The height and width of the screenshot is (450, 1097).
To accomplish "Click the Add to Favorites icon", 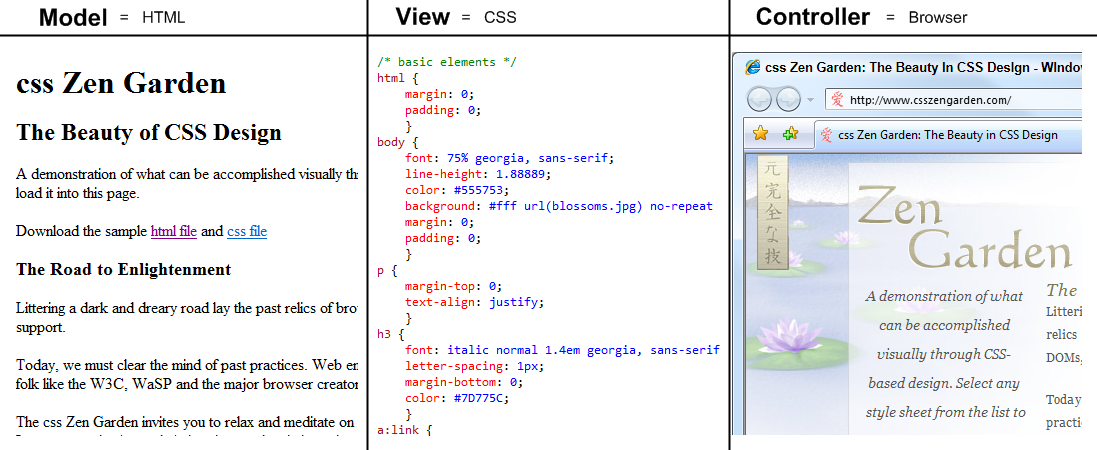I will (790, 134).
